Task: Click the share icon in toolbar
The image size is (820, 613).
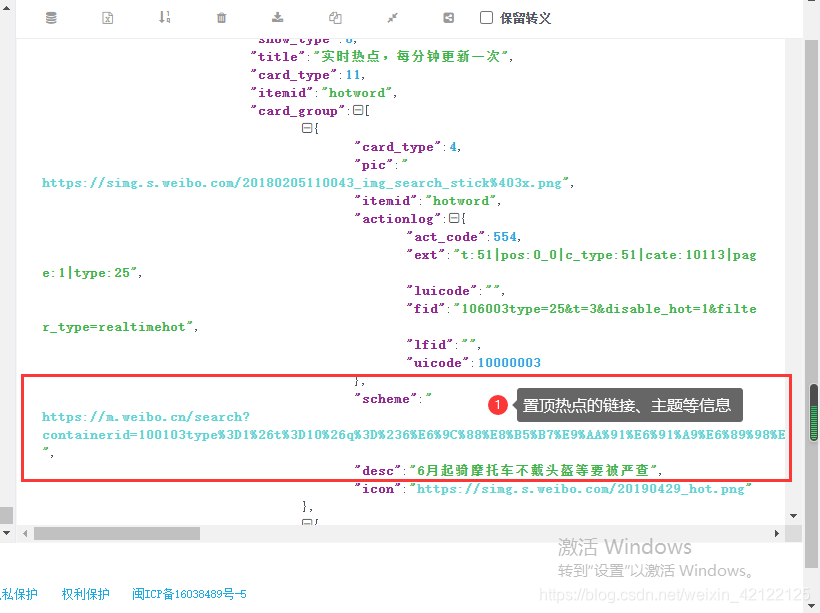Action: [448, 18]
